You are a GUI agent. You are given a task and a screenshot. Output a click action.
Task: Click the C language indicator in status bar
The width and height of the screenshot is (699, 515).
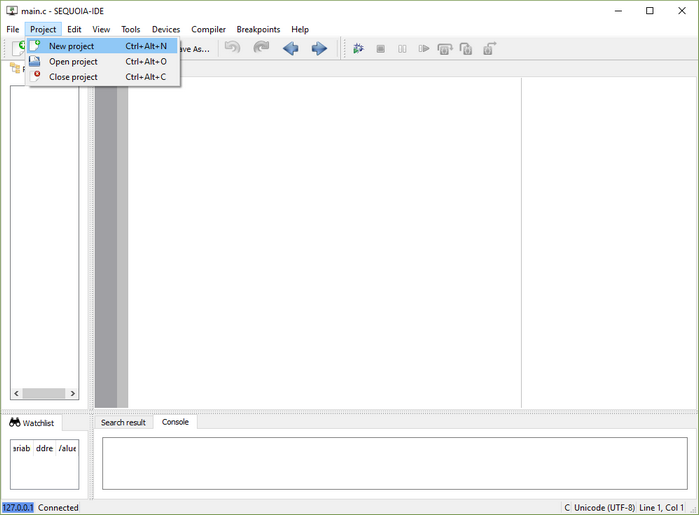[x=567, y=507]
